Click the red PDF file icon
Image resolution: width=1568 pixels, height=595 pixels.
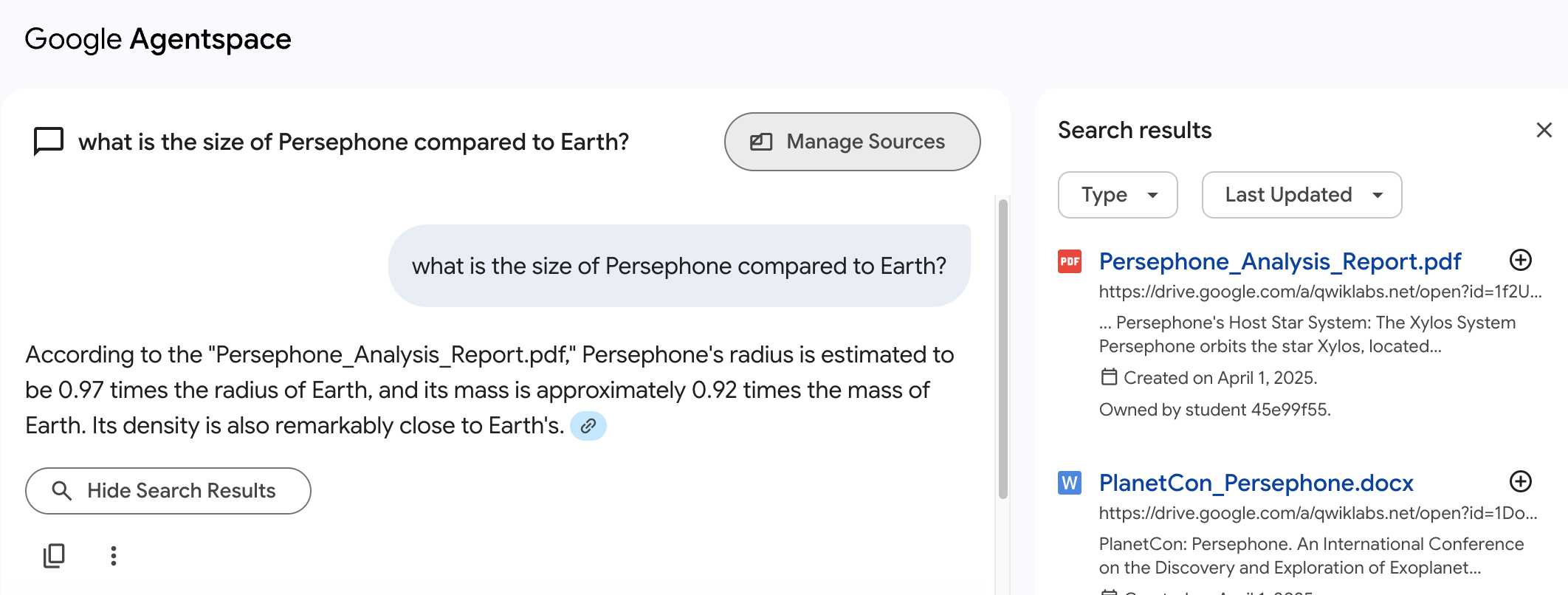[x=1070, y=261]
